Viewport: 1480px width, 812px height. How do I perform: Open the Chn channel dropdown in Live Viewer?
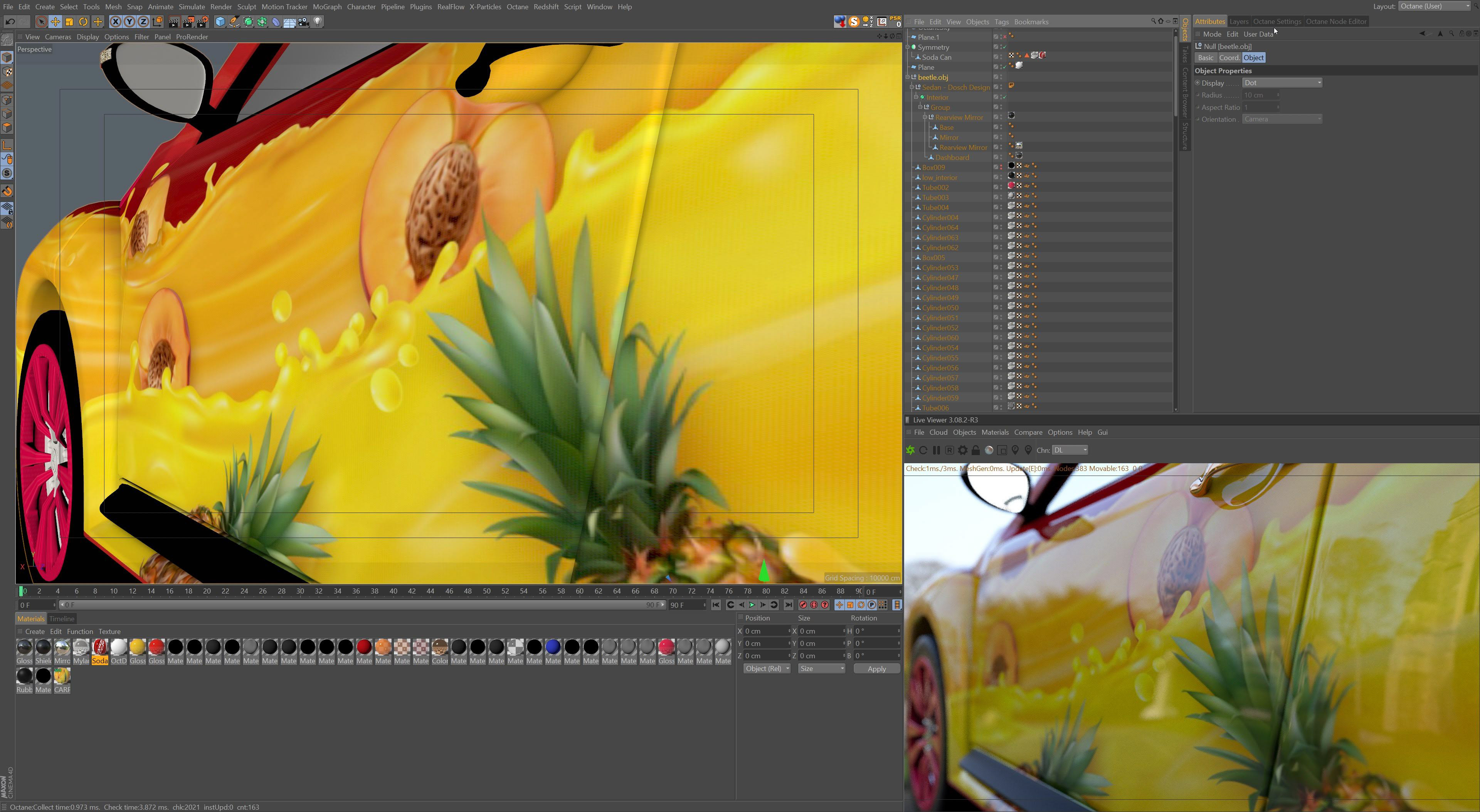[1069, 451]
